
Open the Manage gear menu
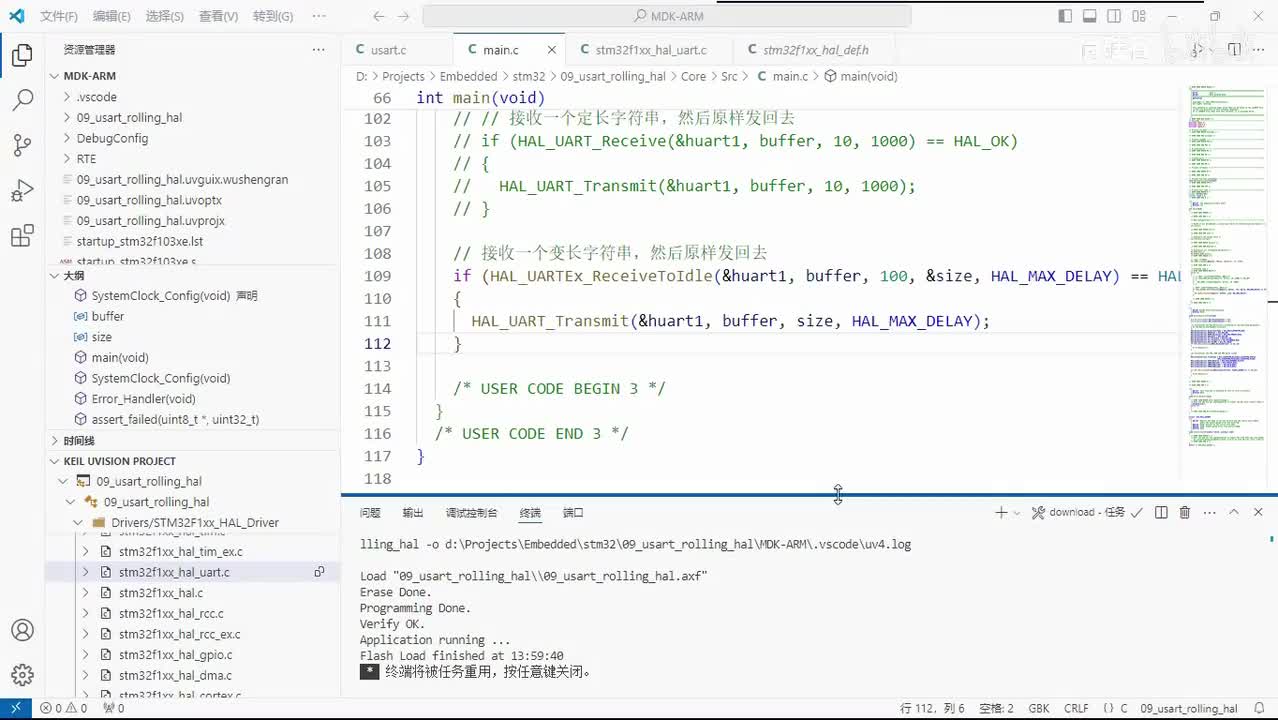pos(22,675)
